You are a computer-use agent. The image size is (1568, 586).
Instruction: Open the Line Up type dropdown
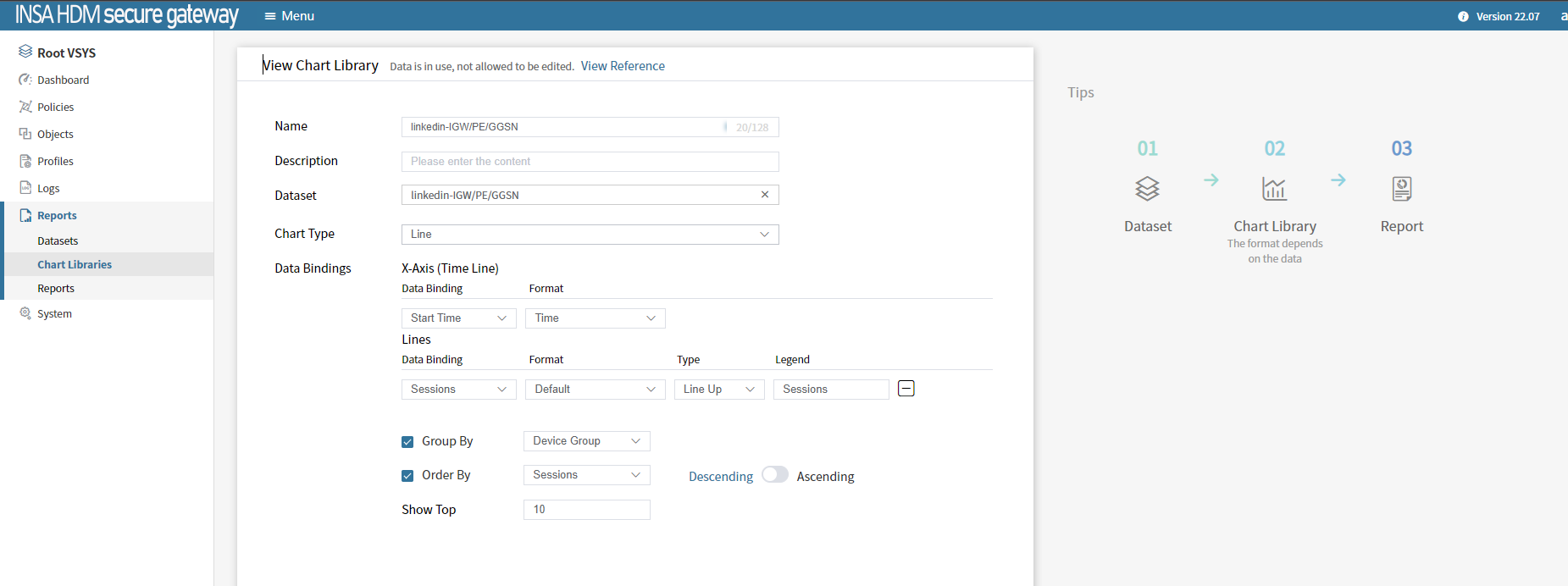point(718,390)
